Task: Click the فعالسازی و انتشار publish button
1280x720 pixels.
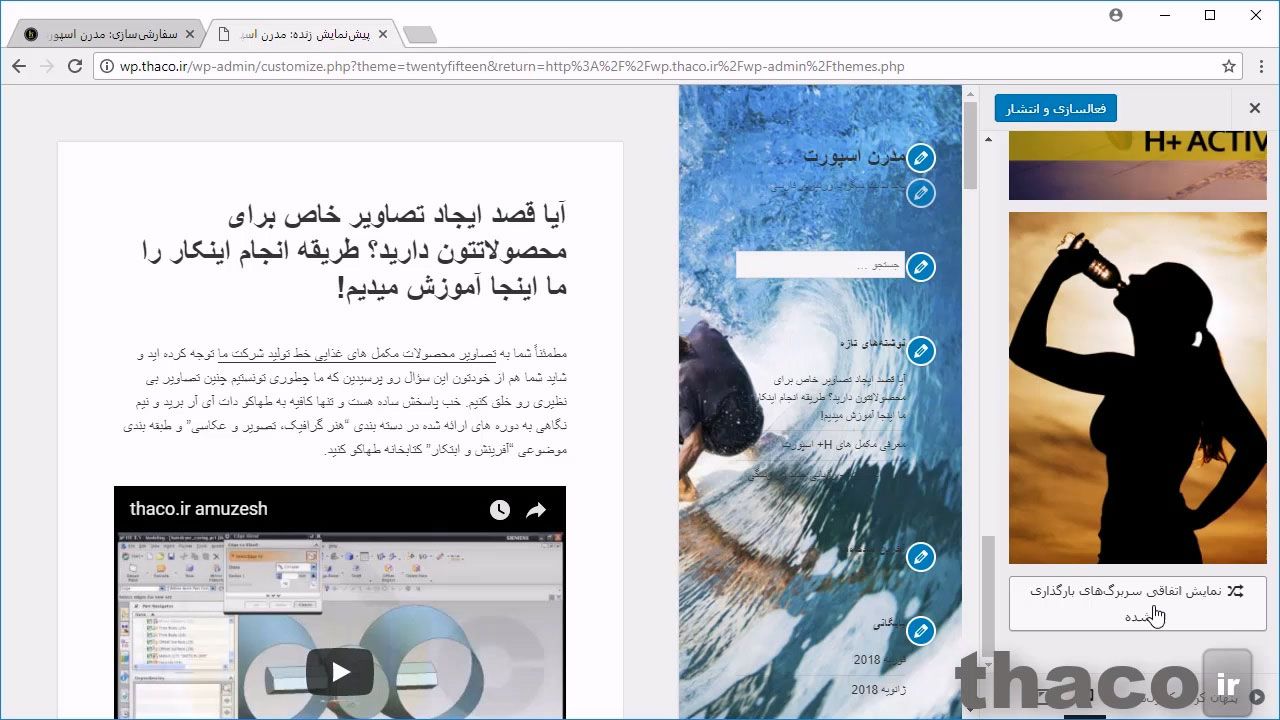Action: point(1055,108)
